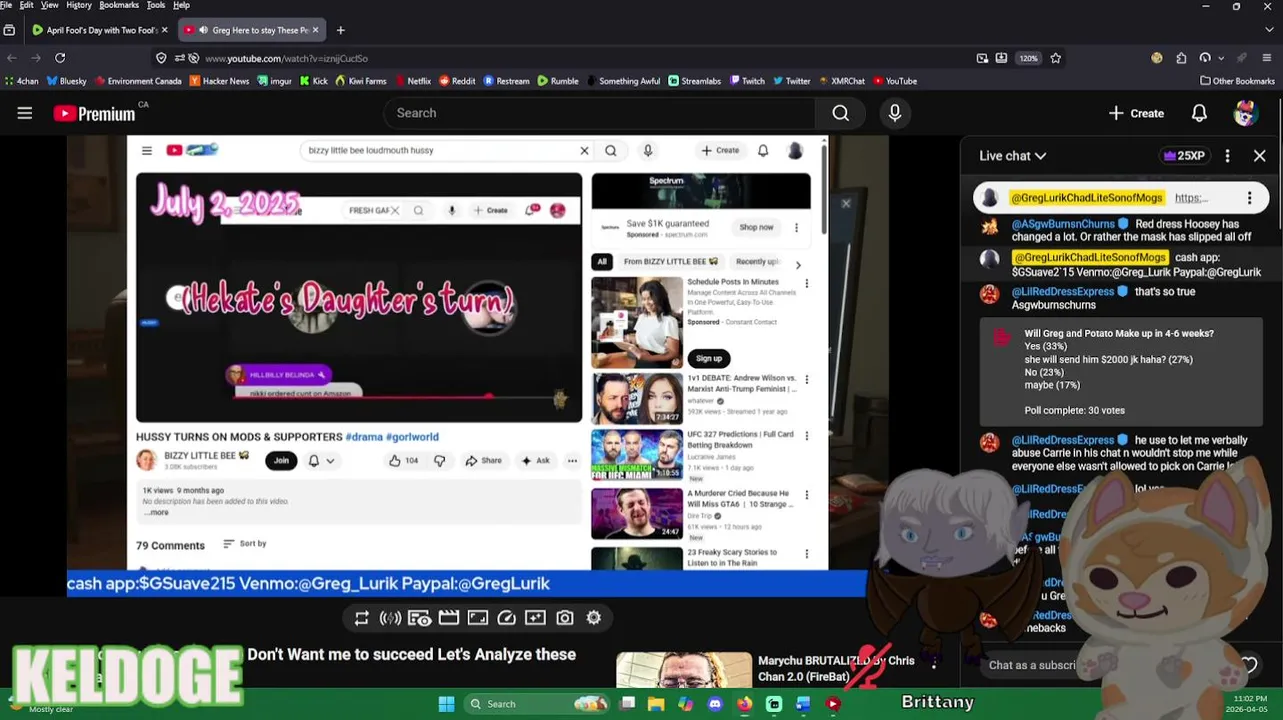Click the 25XP badge in live chat header
Viewport: 1283px width, 720px height.
[1184, 156]
